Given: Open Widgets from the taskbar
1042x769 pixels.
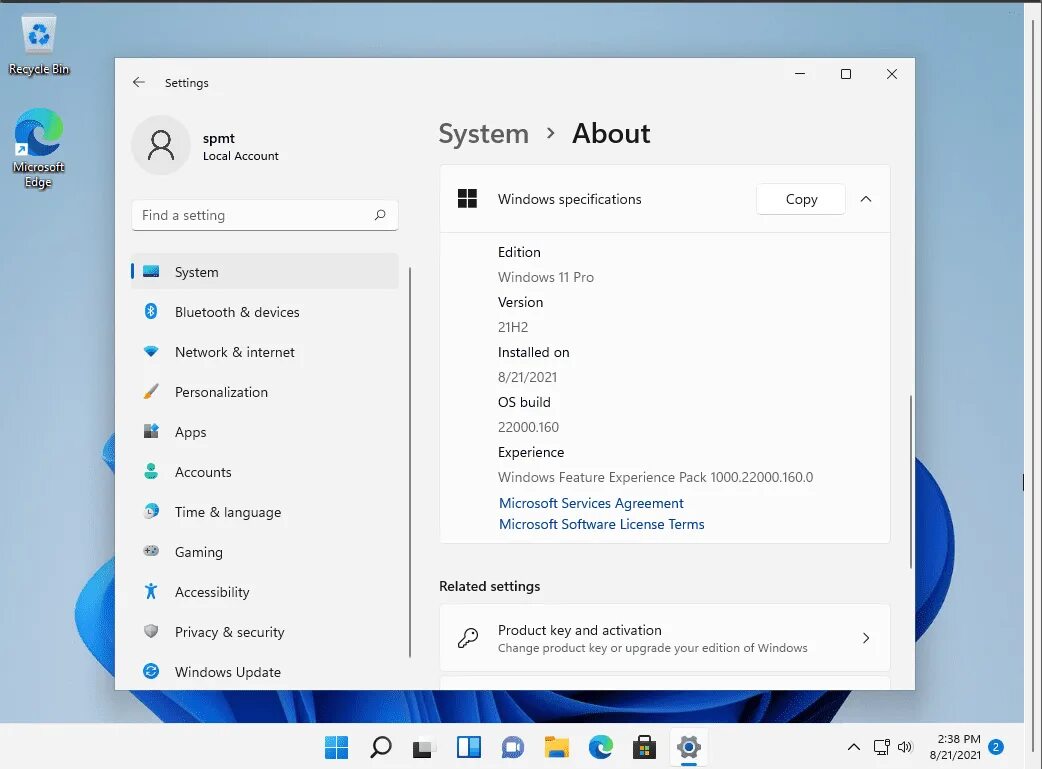Looking at the screenshot, I should point(469,748).
